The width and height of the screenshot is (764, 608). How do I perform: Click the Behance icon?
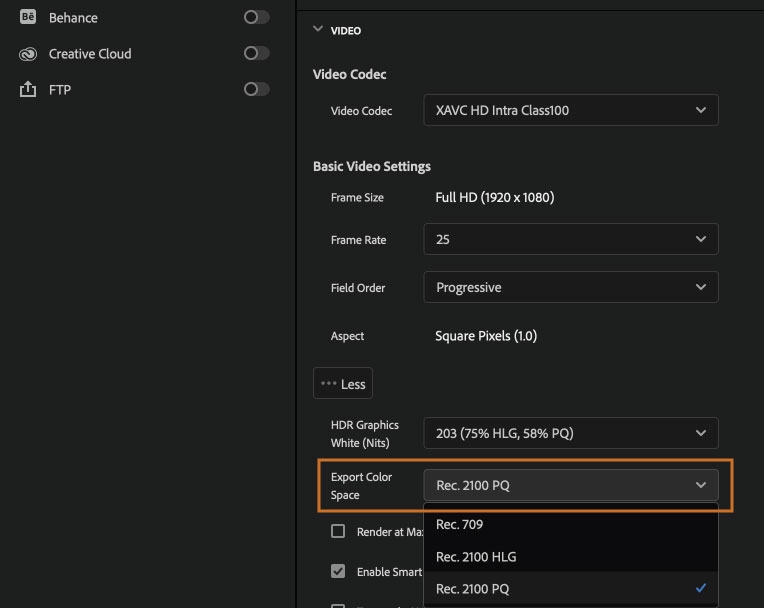[x=28, y=17]
